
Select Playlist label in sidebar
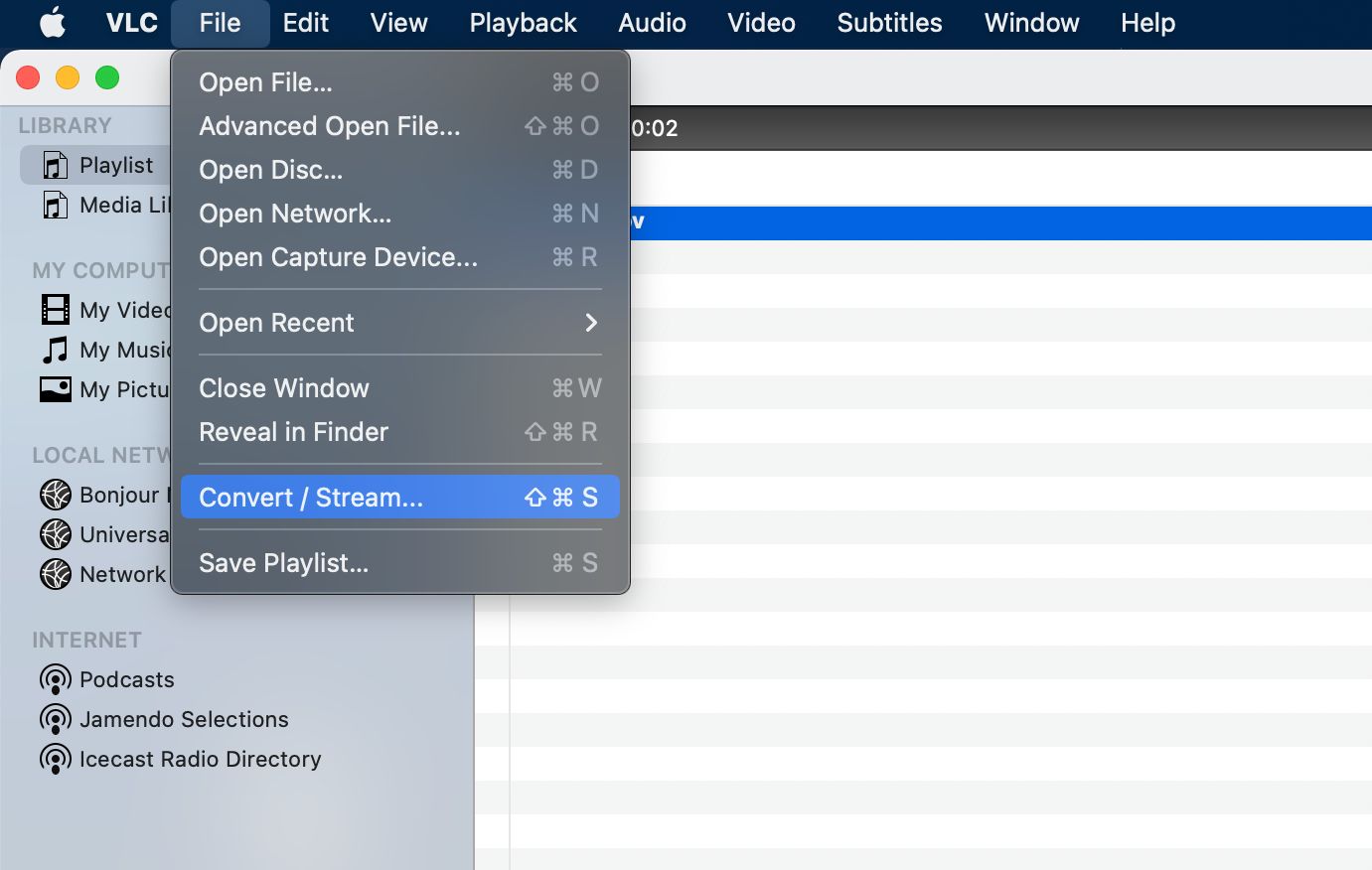tap(116, 166)
